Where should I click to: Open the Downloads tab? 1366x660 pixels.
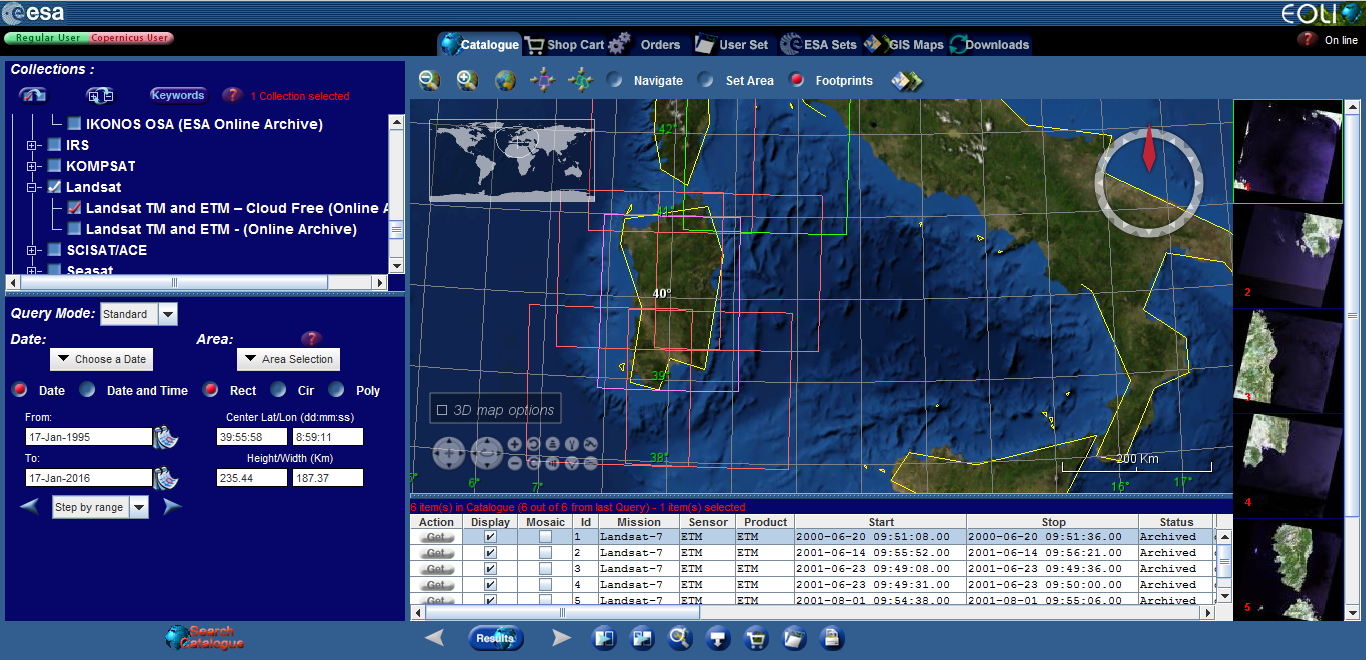tap(989, 44)
